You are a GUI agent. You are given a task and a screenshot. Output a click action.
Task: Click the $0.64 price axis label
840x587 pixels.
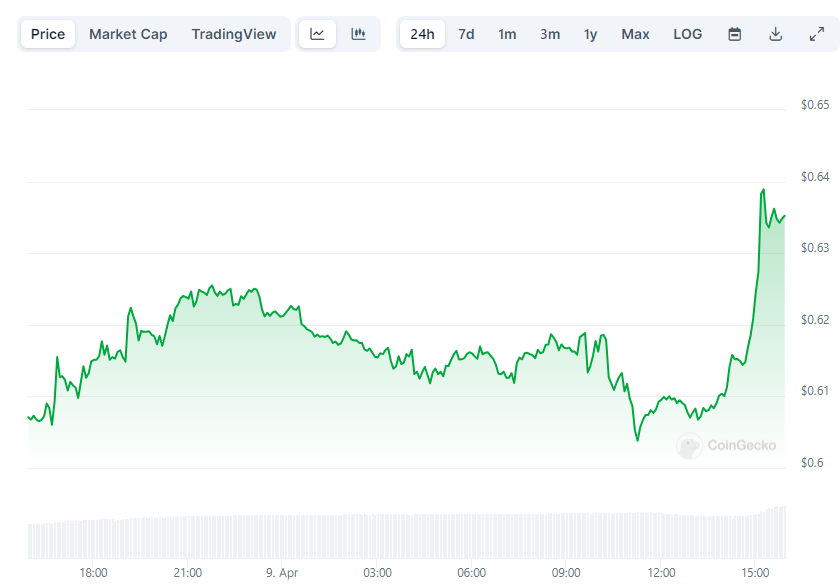coord(815,177)
